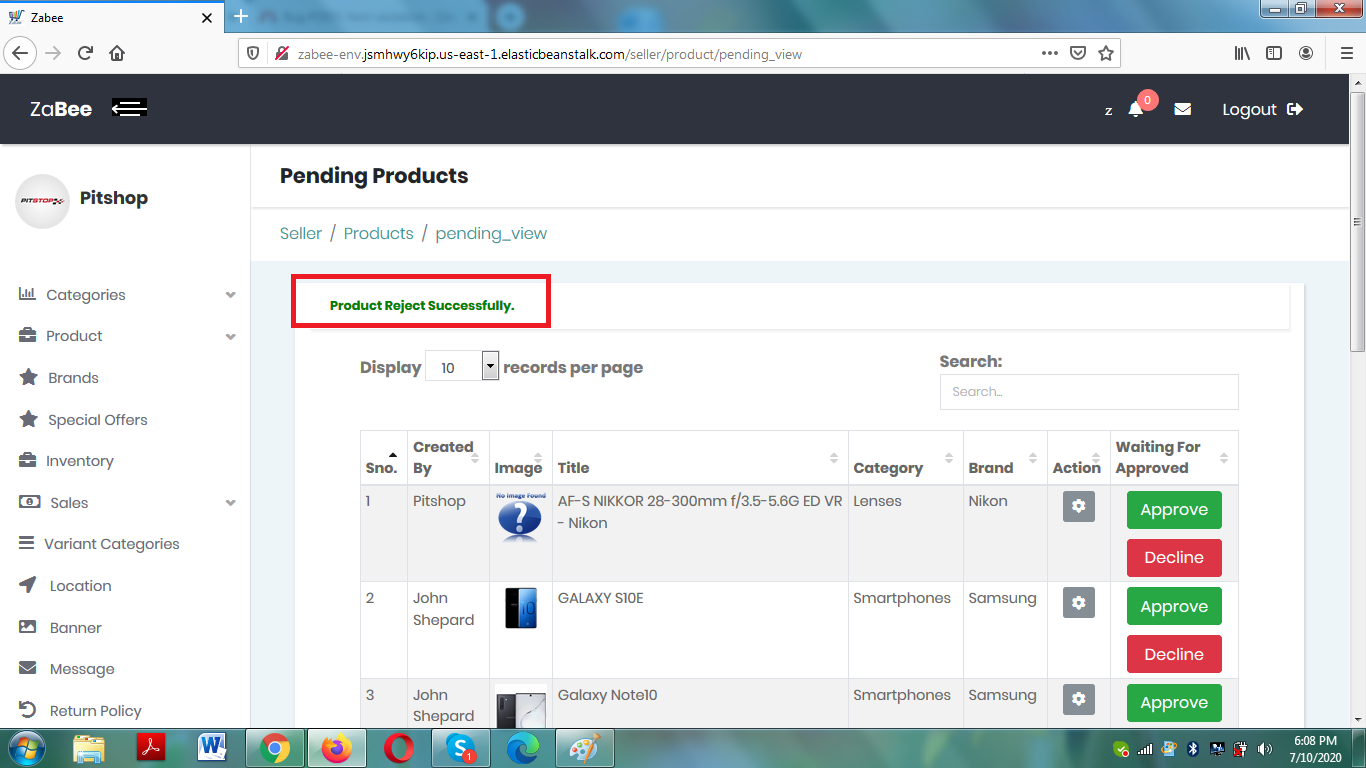Open Opera from the taskbar
1366x768 pixels.
click(399, 748)
